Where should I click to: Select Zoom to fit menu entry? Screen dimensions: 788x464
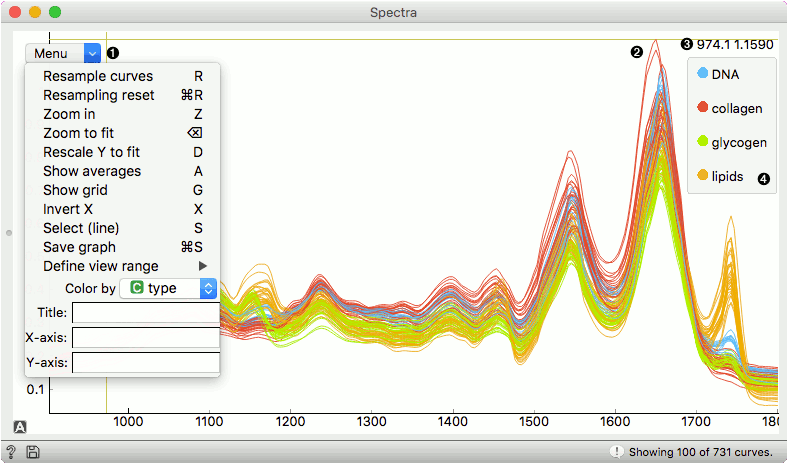tap(79, 133)
